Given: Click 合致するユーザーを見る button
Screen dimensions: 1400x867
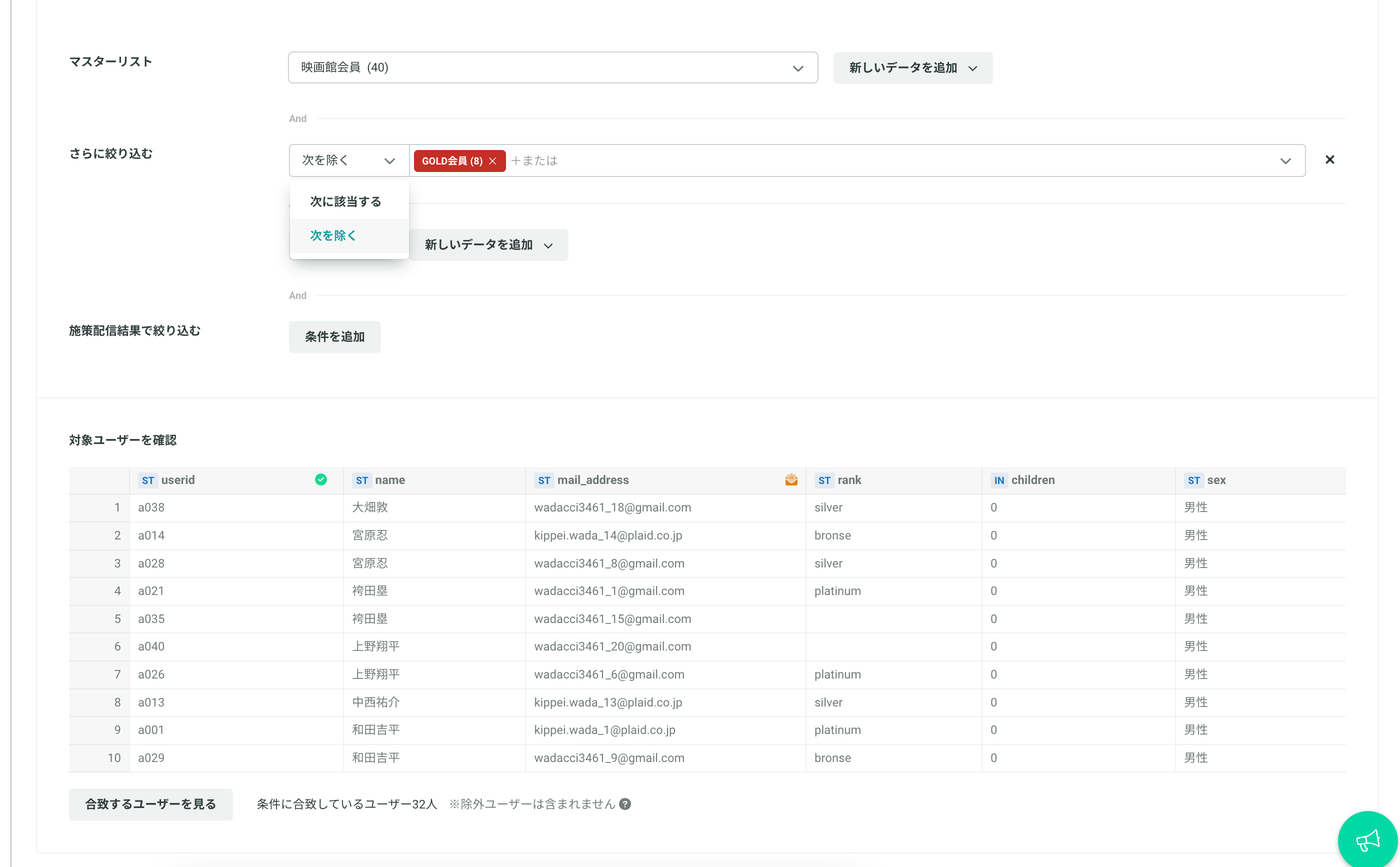Looking at the screenshot, I should pos(151,804).
